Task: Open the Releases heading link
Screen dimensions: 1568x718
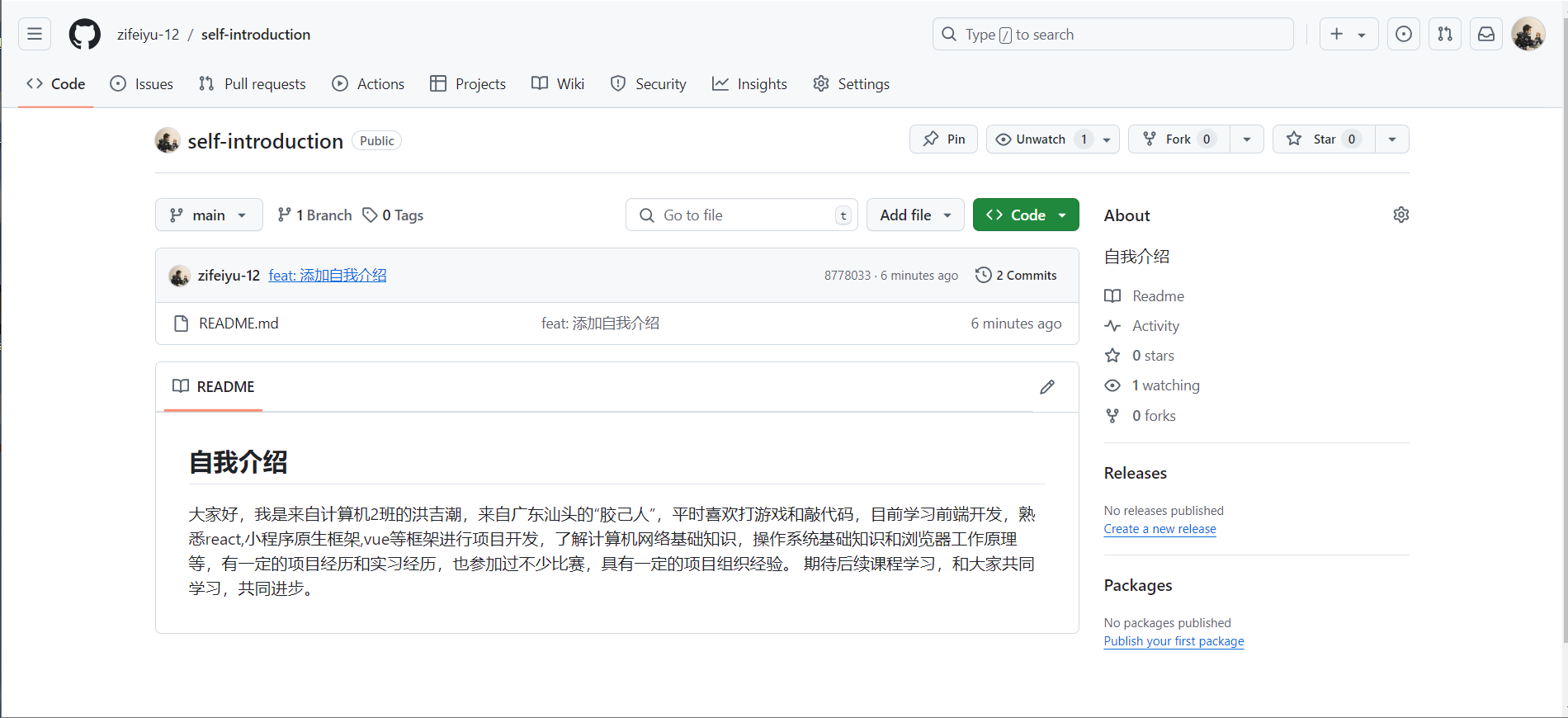Action: [1136, 473]
